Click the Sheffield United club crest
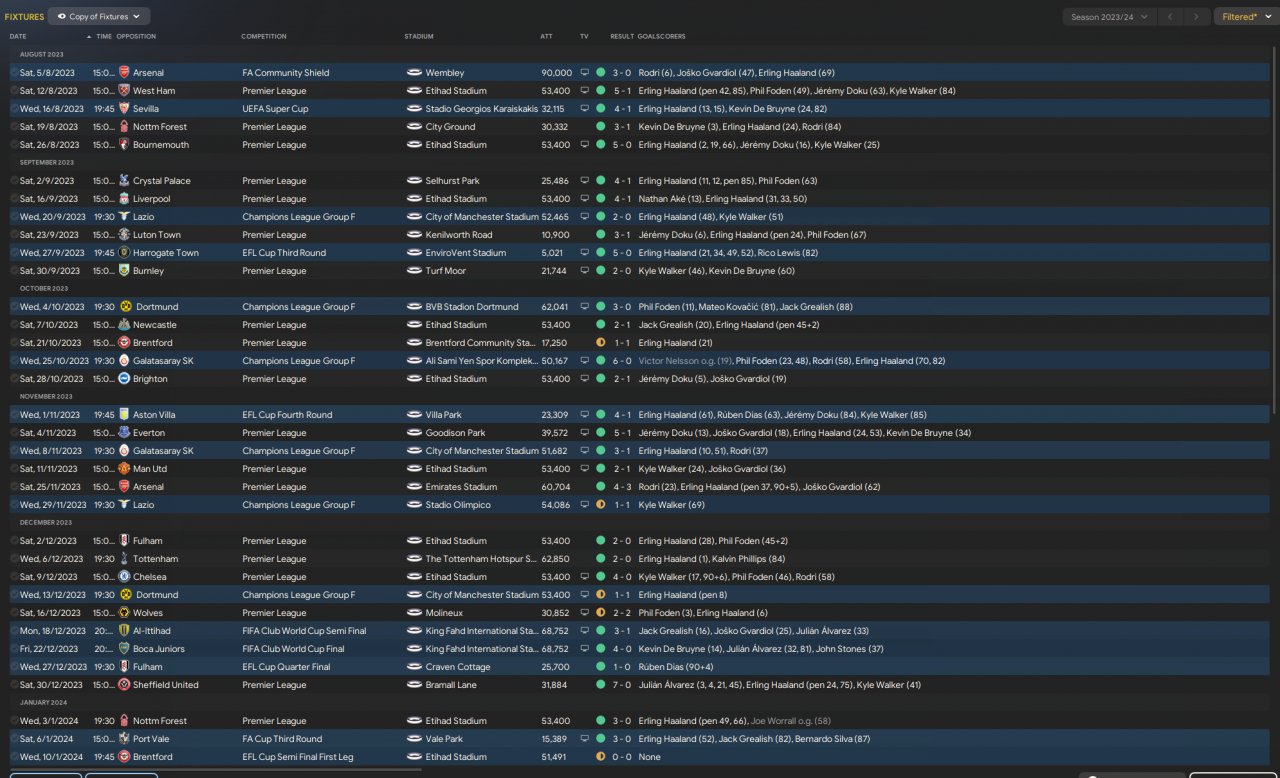This screenshot has height=778, width=1280. coord(124,685)
